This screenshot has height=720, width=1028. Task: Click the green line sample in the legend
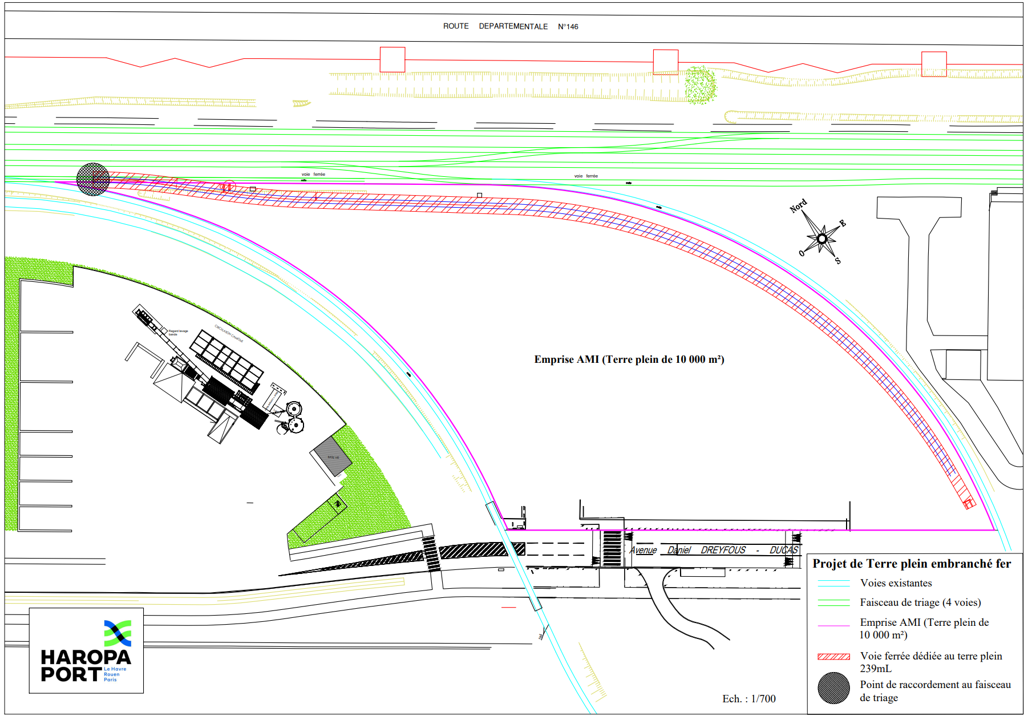click(x=833, y=603)
